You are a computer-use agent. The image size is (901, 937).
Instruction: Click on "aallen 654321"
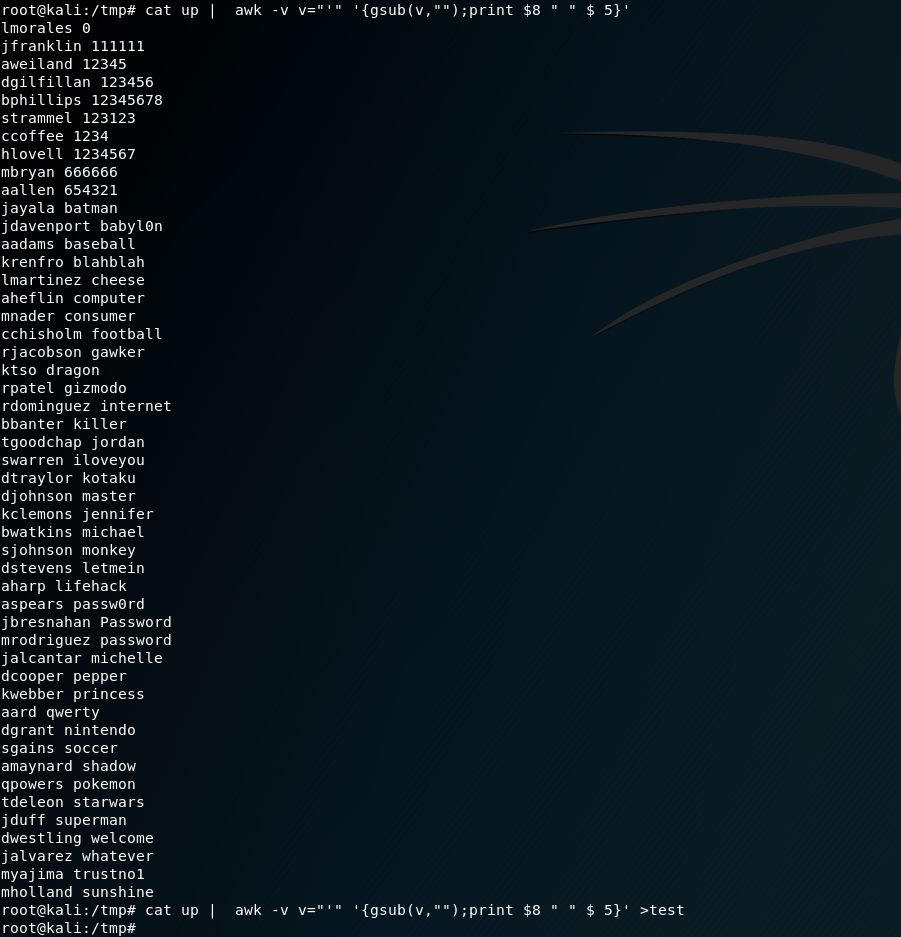(x=60, y=190)
